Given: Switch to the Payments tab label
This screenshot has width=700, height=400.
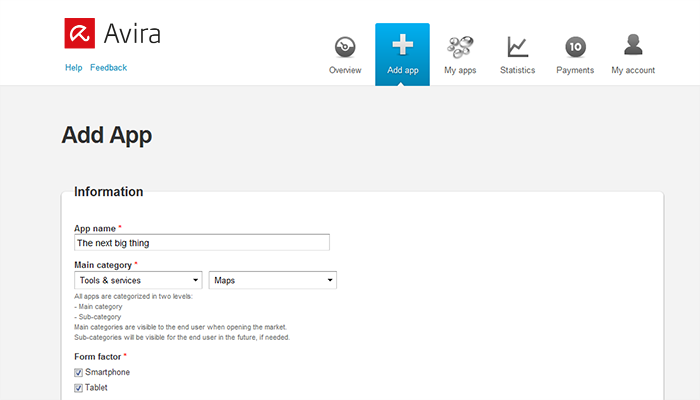Looking at the screenshot, I should tap(575, 70).
